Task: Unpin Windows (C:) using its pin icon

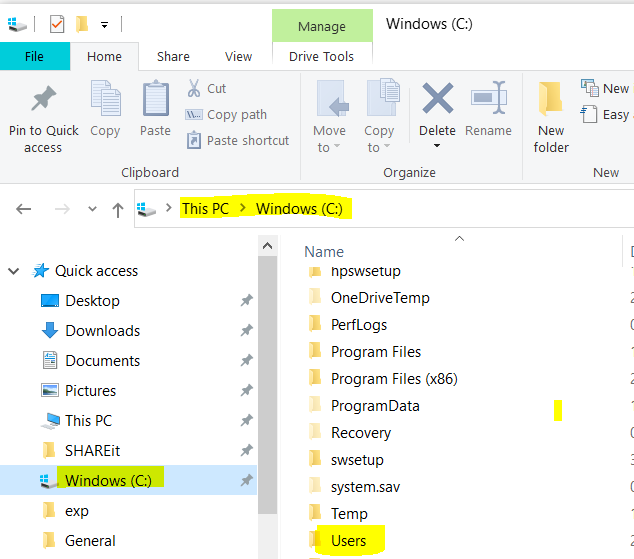Action: point(247,480)
